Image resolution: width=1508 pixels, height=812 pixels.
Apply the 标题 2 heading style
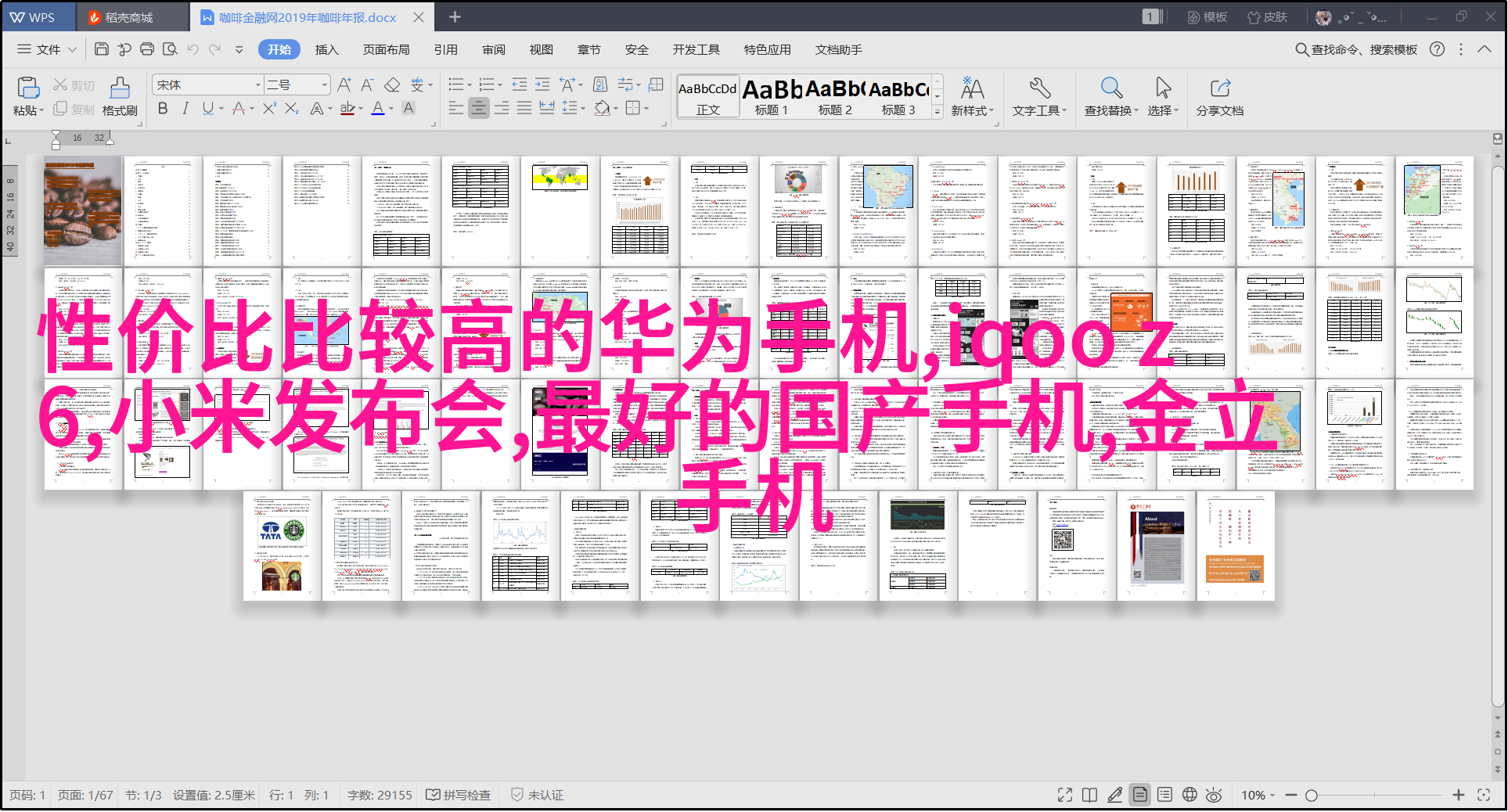coord(835,97)
